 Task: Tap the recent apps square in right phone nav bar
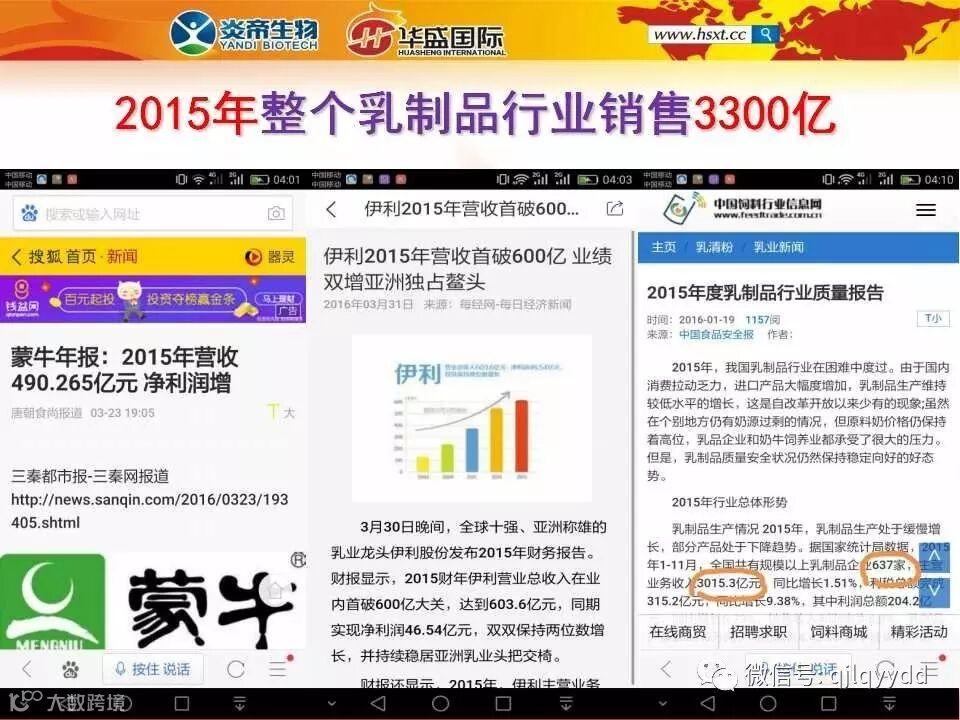pyautogui.click(x=828, y=703)
